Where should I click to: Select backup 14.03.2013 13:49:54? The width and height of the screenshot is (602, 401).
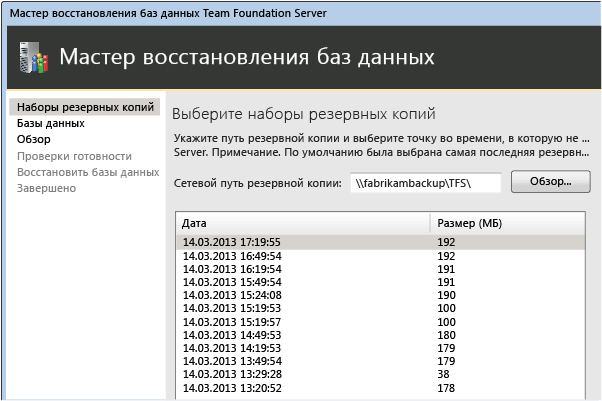[x=380, y=361]
